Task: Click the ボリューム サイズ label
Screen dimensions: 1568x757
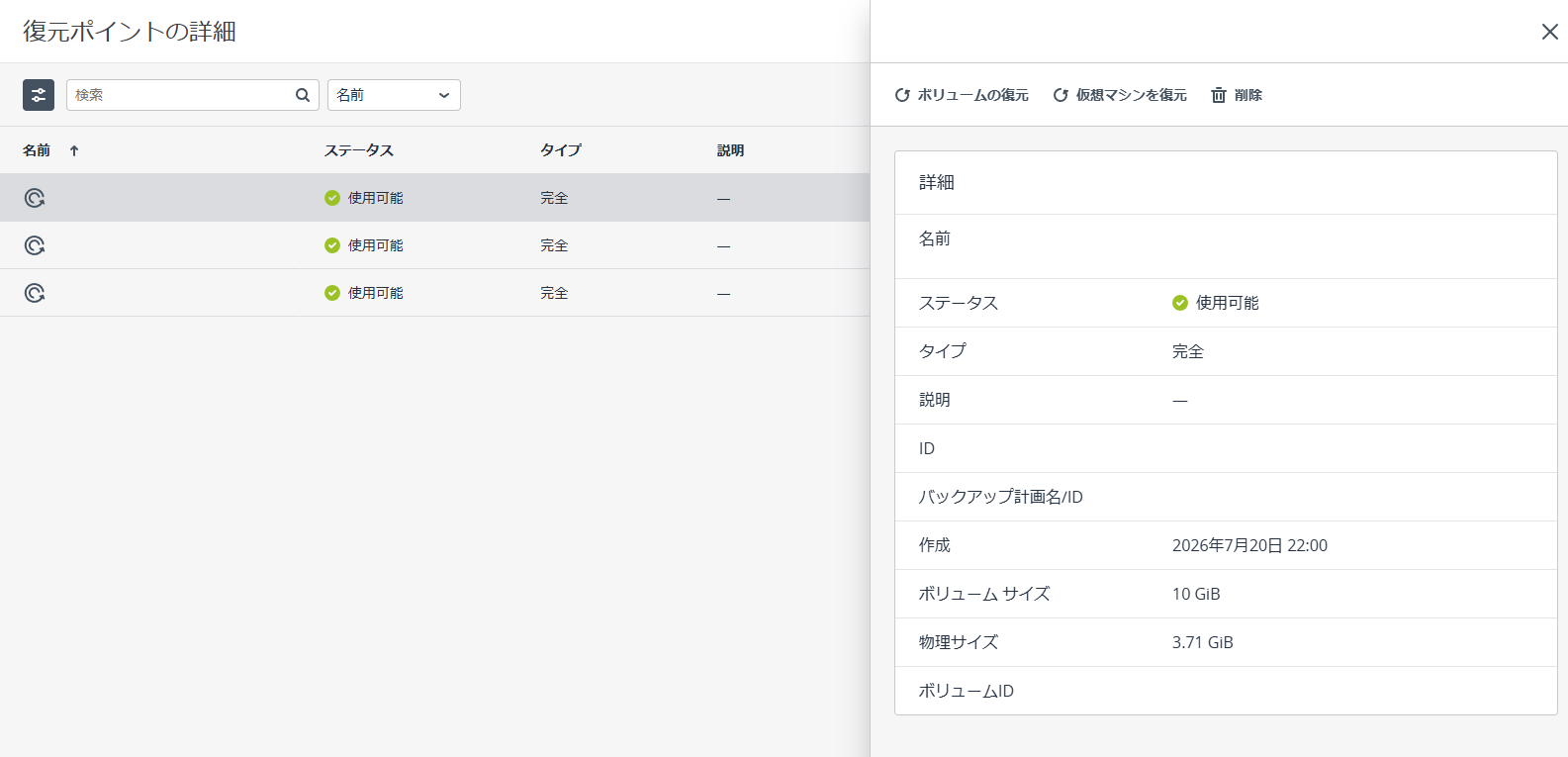Action: click(984, 594)
